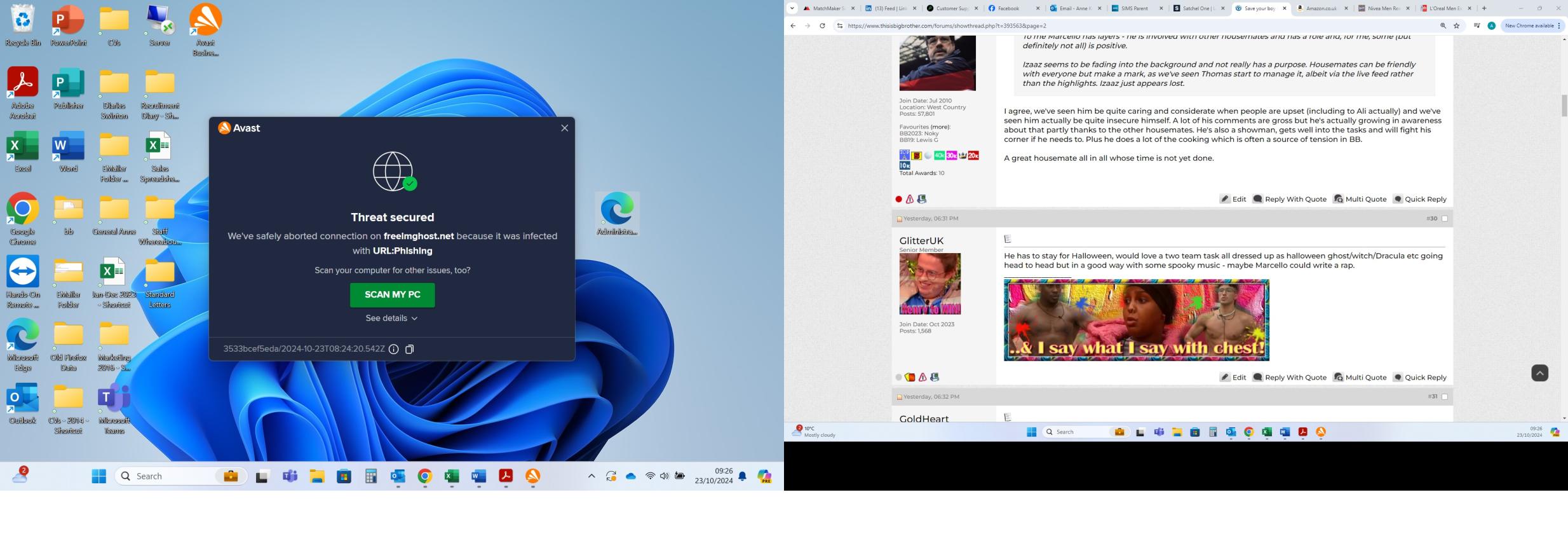Switch to the Amazon.co.uk tab

(1321, 8)
